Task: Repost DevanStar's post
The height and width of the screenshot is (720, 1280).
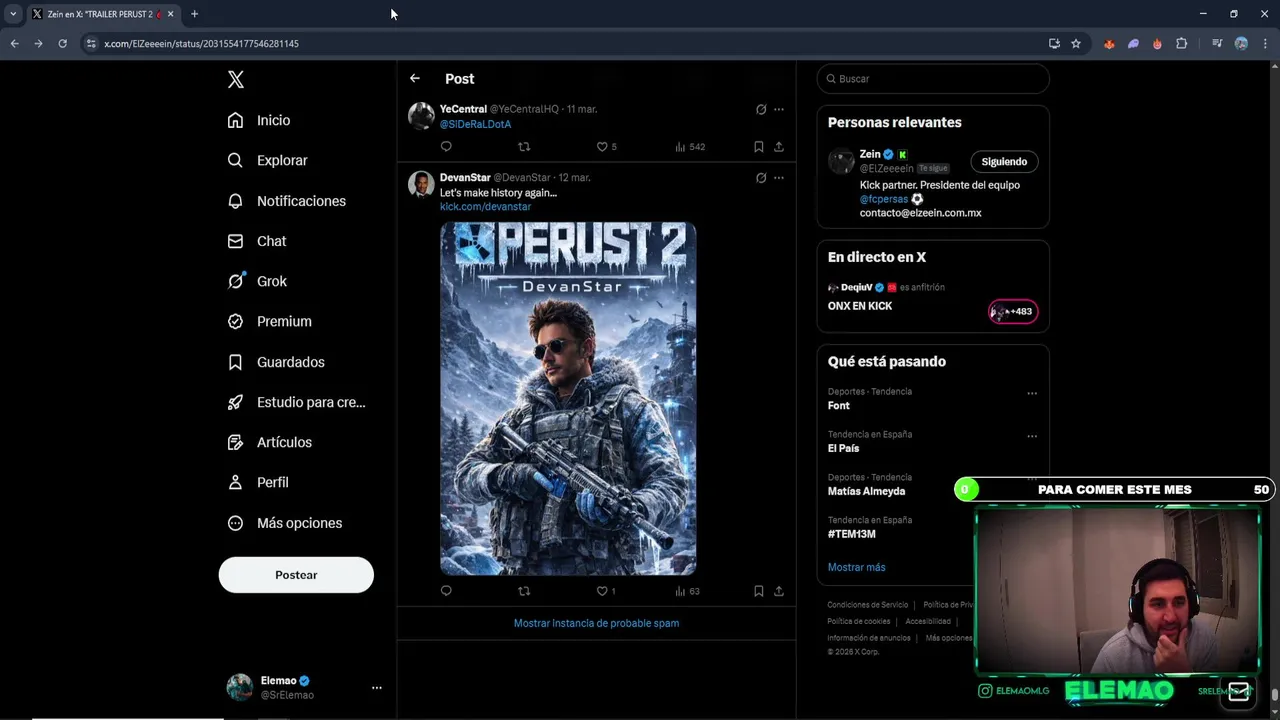Action: 524,591
